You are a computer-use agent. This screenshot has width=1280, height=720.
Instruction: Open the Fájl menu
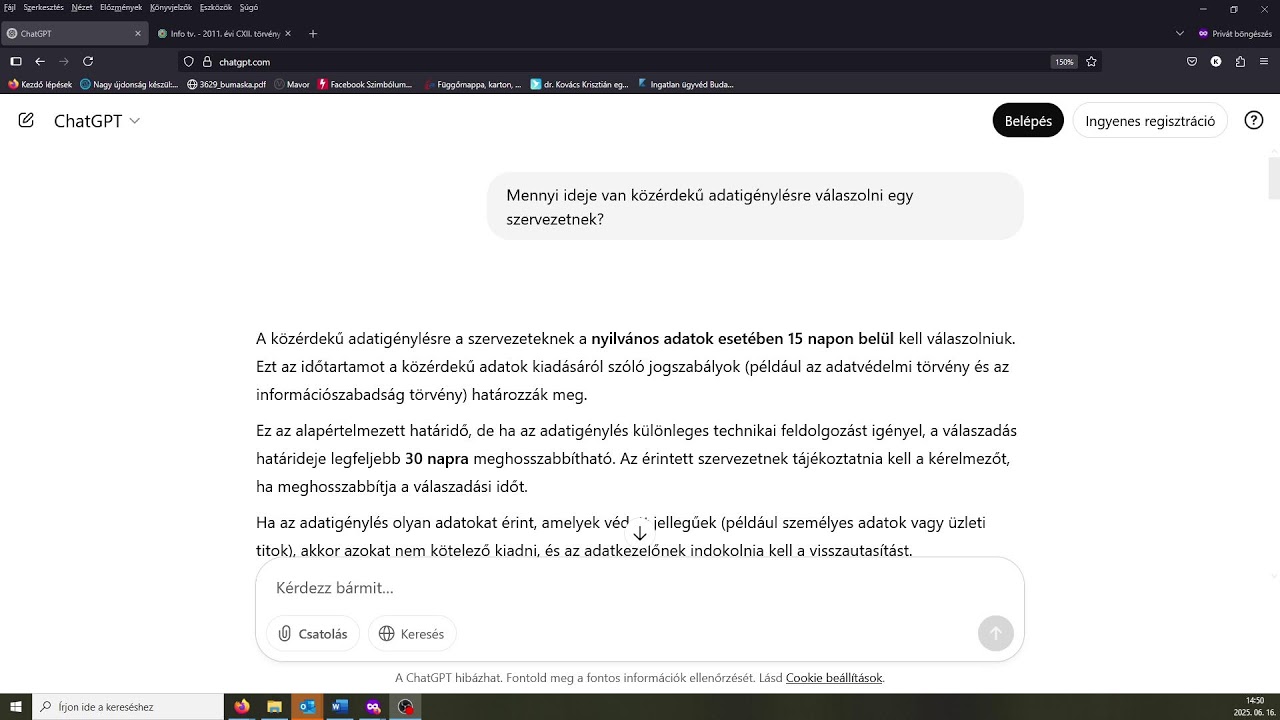pos(10,7)
